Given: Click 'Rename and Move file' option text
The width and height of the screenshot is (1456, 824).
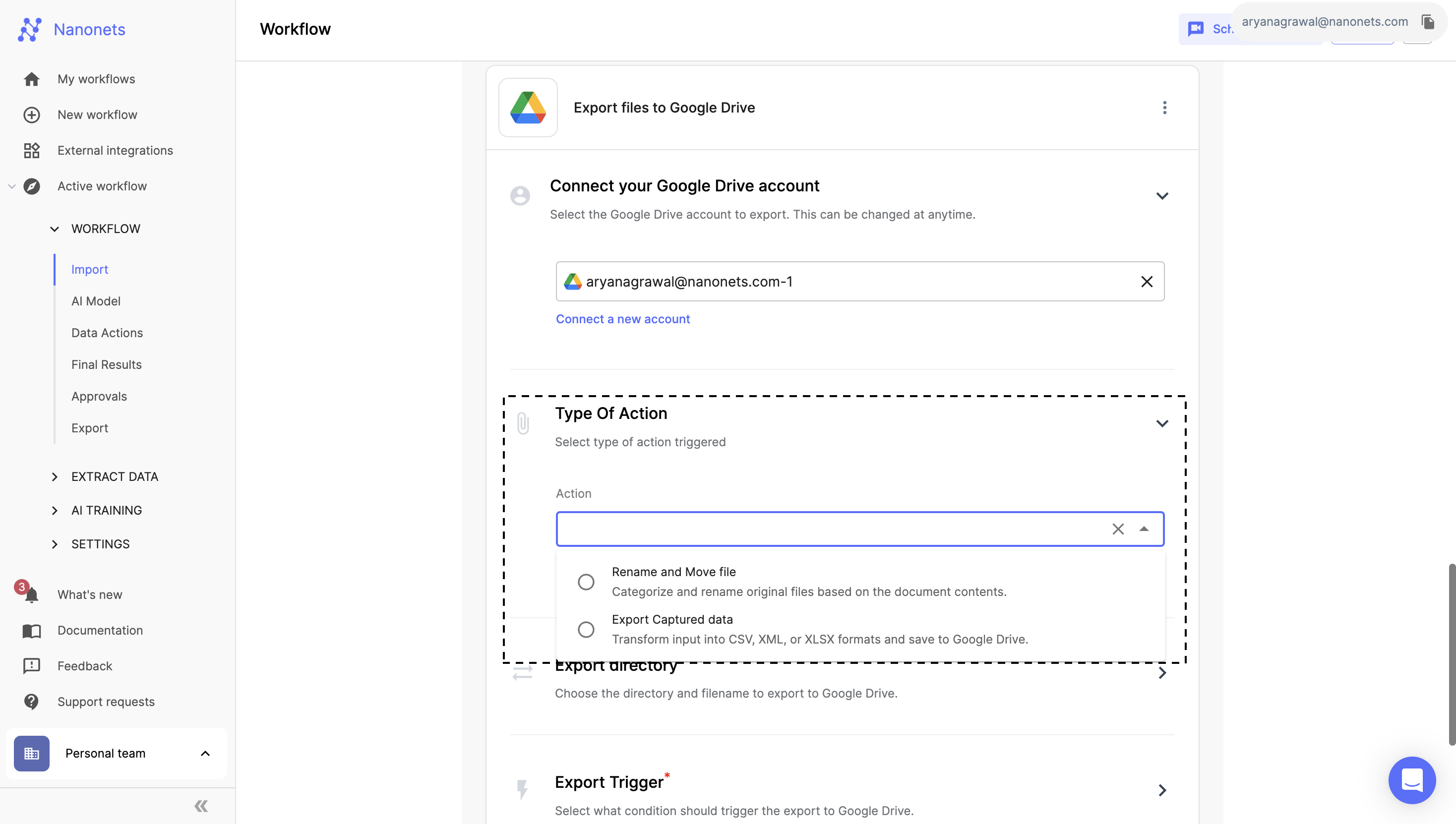Looking at the screenshot, I should pos(673,572).
